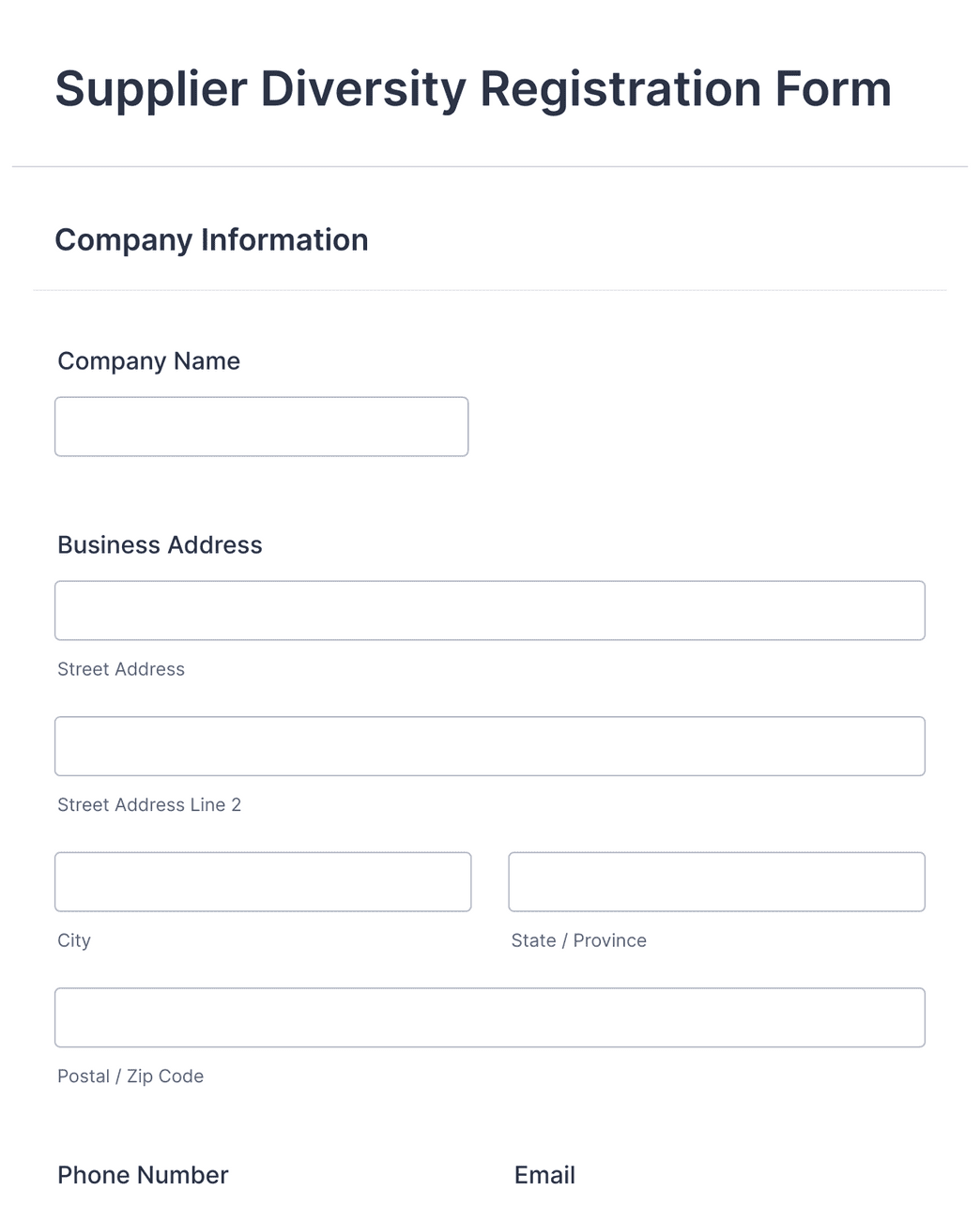Select the Street Address input box
The image size is (980, 1206).
(x=490, y=610)
